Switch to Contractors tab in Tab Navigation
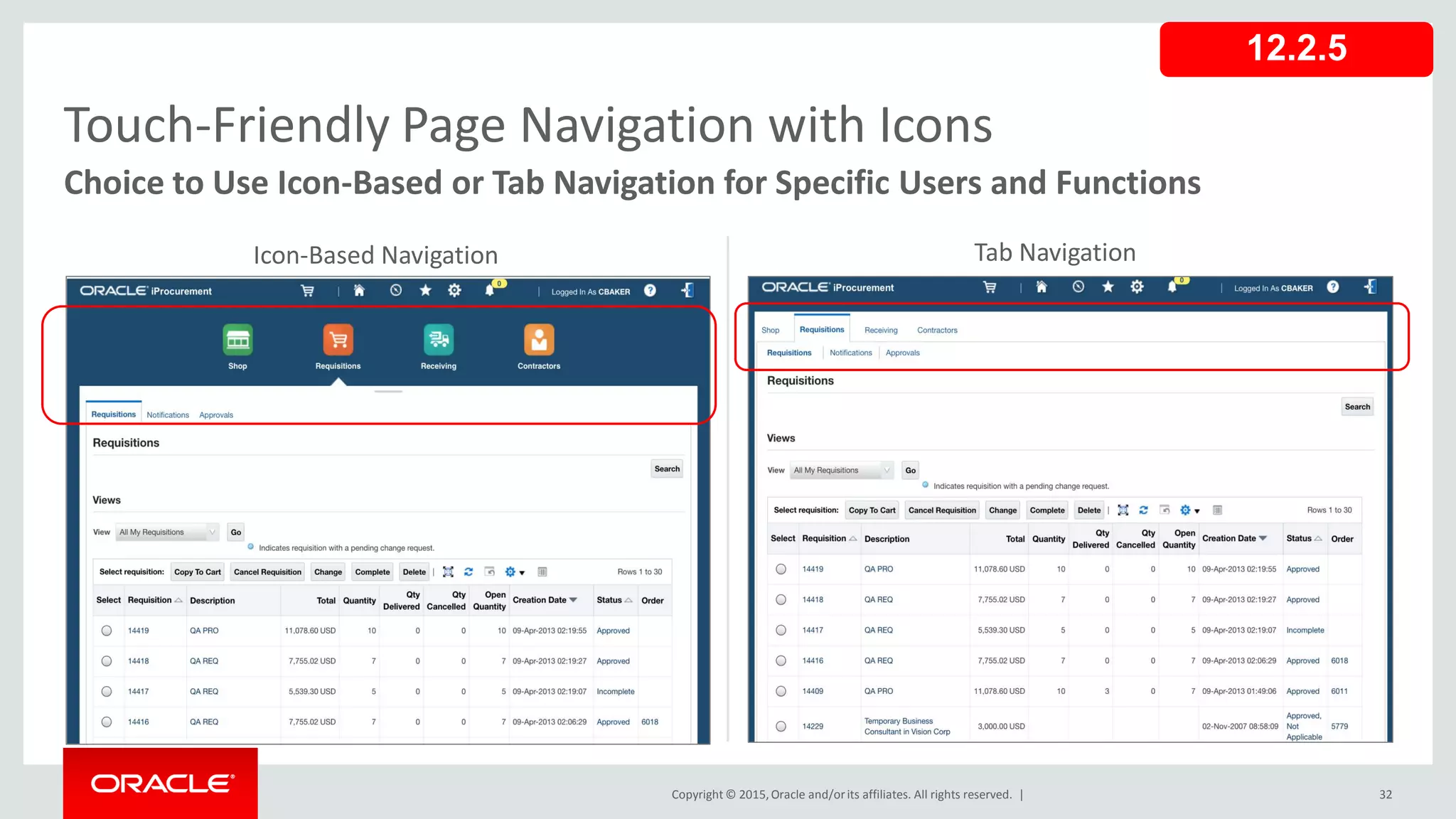This screenshot has height=819, width=1456. point(937,330)
